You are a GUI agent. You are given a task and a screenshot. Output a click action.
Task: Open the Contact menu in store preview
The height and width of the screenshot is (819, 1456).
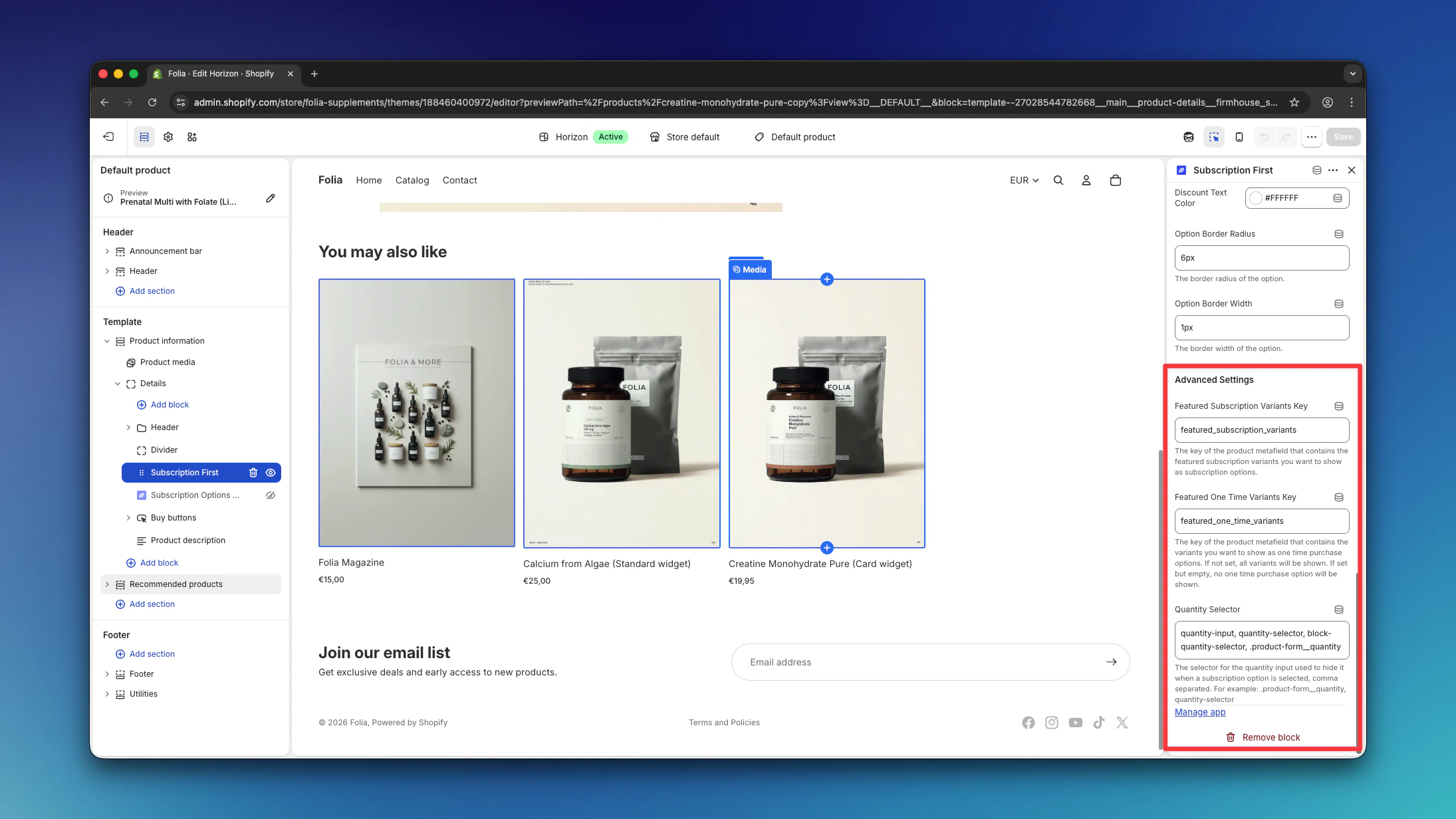(460, 180)
